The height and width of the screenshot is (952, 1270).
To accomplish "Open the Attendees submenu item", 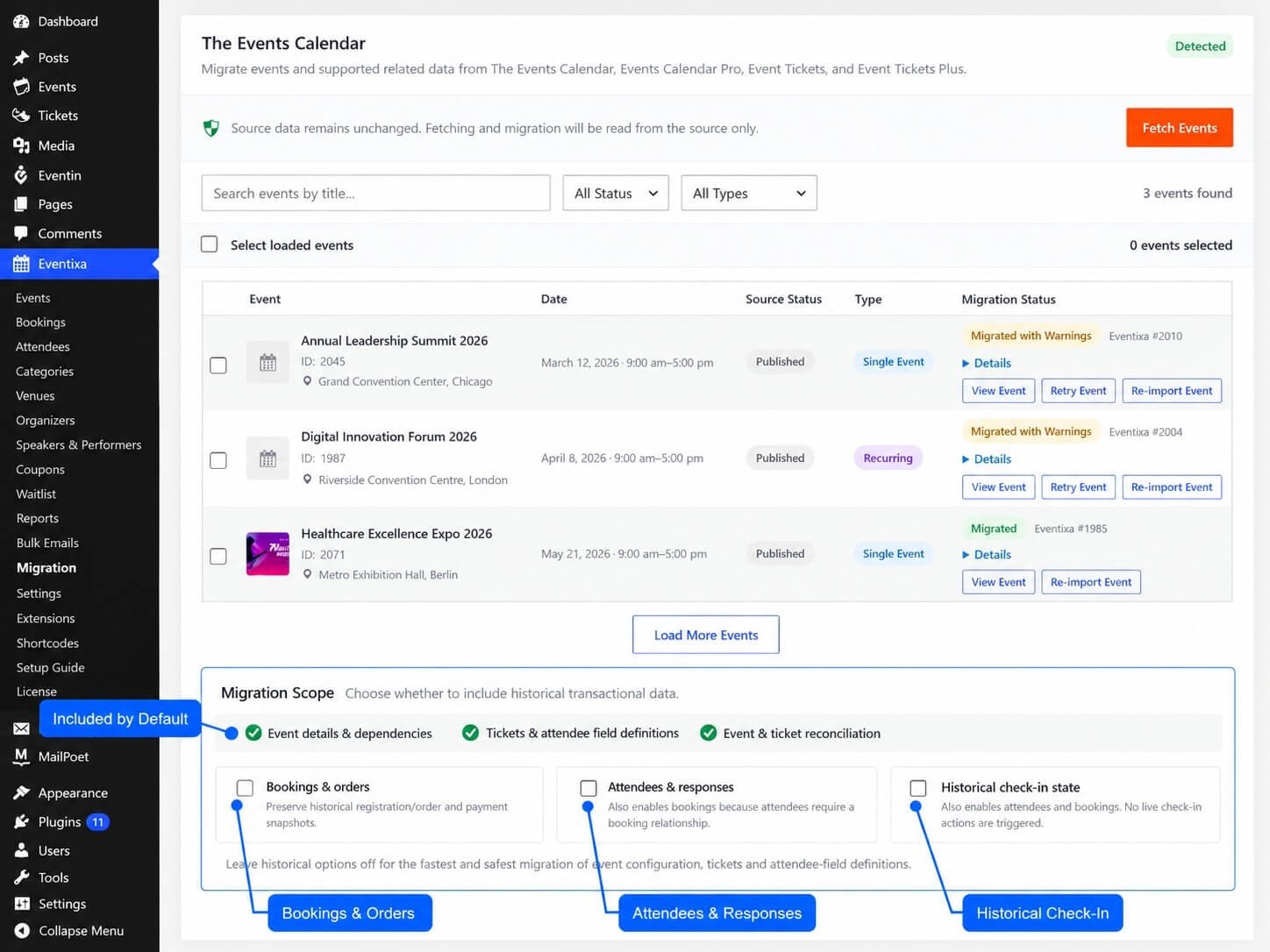I will click(43, 347).
